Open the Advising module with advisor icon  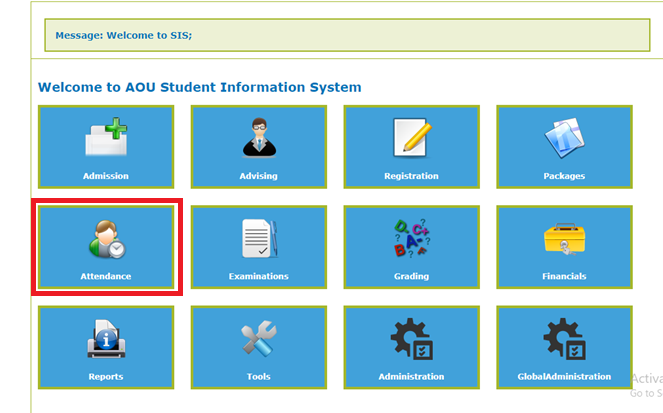coord(259,147)
